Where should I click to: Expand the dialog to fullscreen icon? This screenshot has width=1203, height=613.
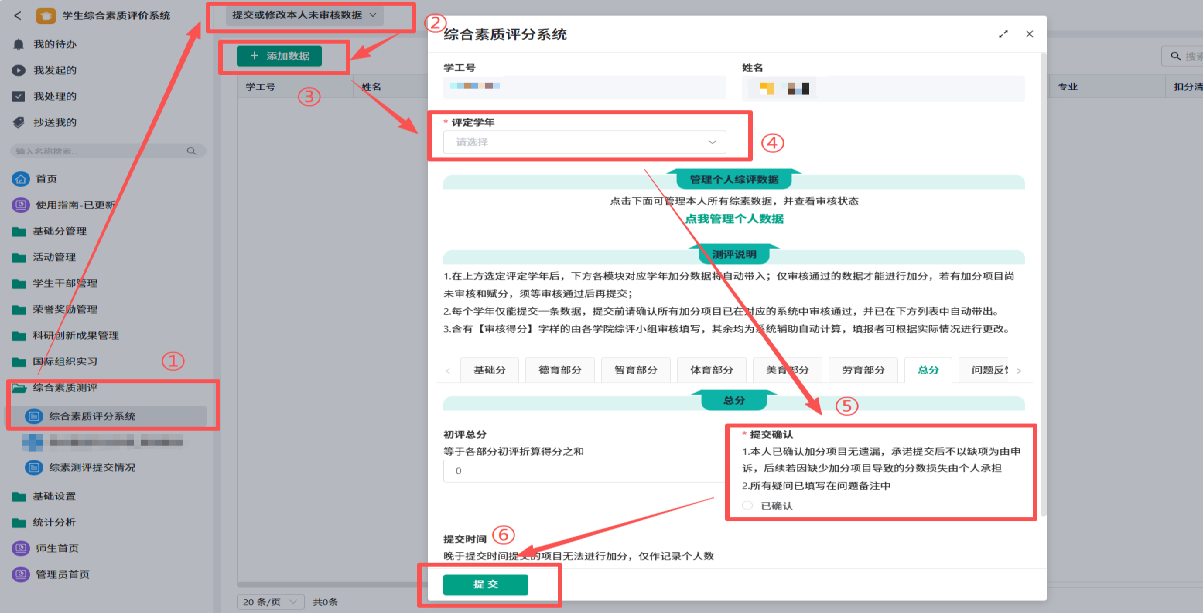click(x=1003, y=34)
